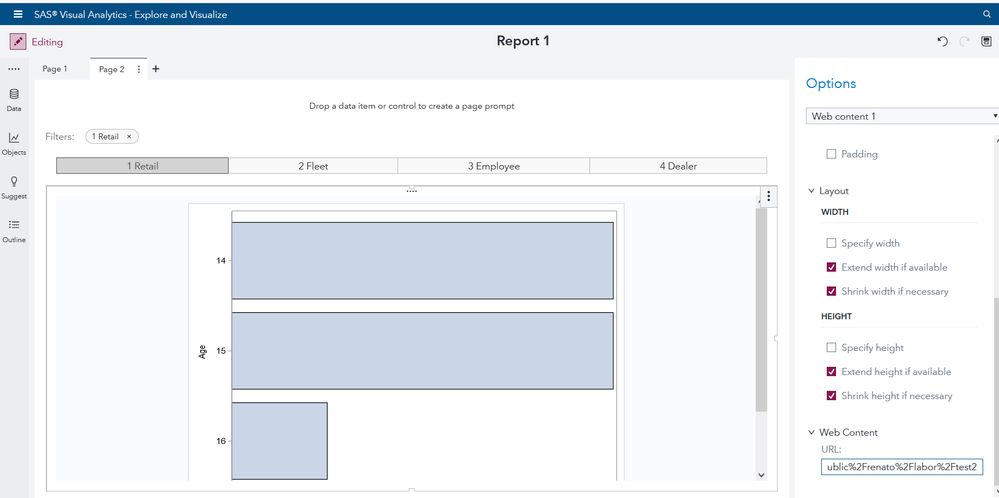
Task: Select the 3 Employee button
Action: [494, 166]
